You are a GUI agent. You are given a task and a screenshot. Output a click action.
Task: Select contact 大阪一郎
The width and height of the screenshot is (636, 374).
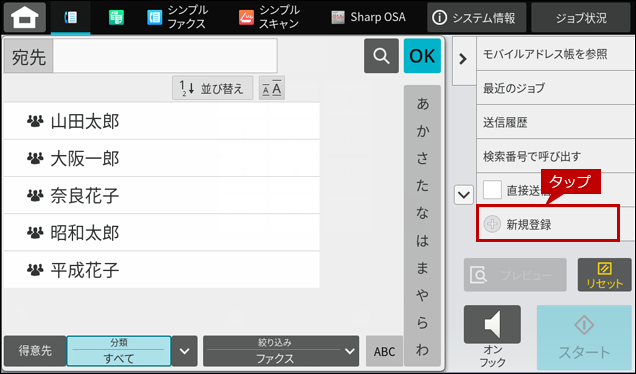coord(161,158)
